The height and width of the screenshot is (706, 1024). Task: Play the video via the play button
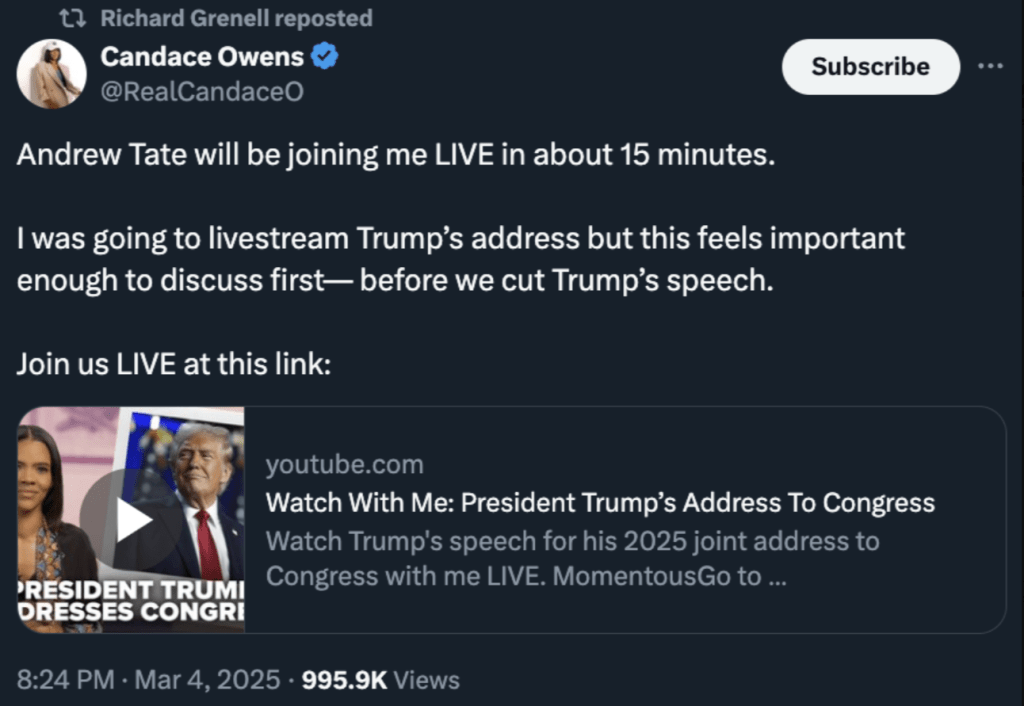[x=132, y=519]
